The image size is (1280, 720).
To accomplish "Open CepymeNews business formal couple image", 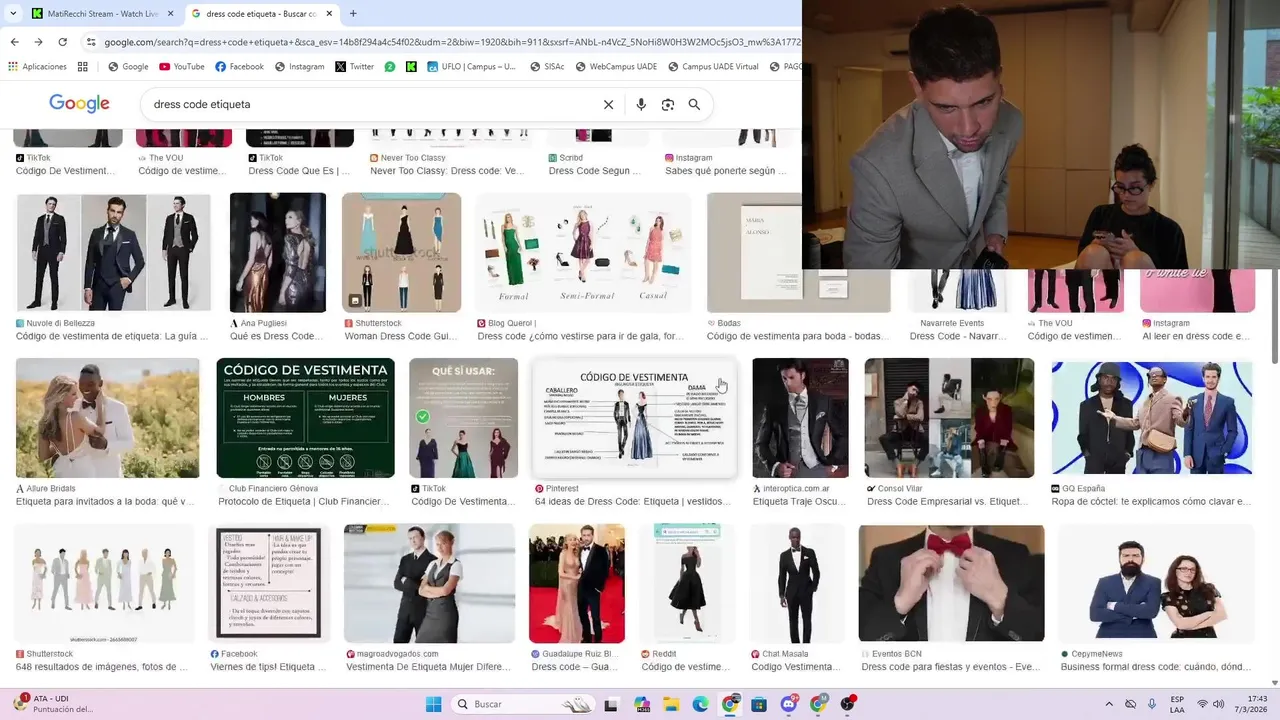I will point(1157,583).
